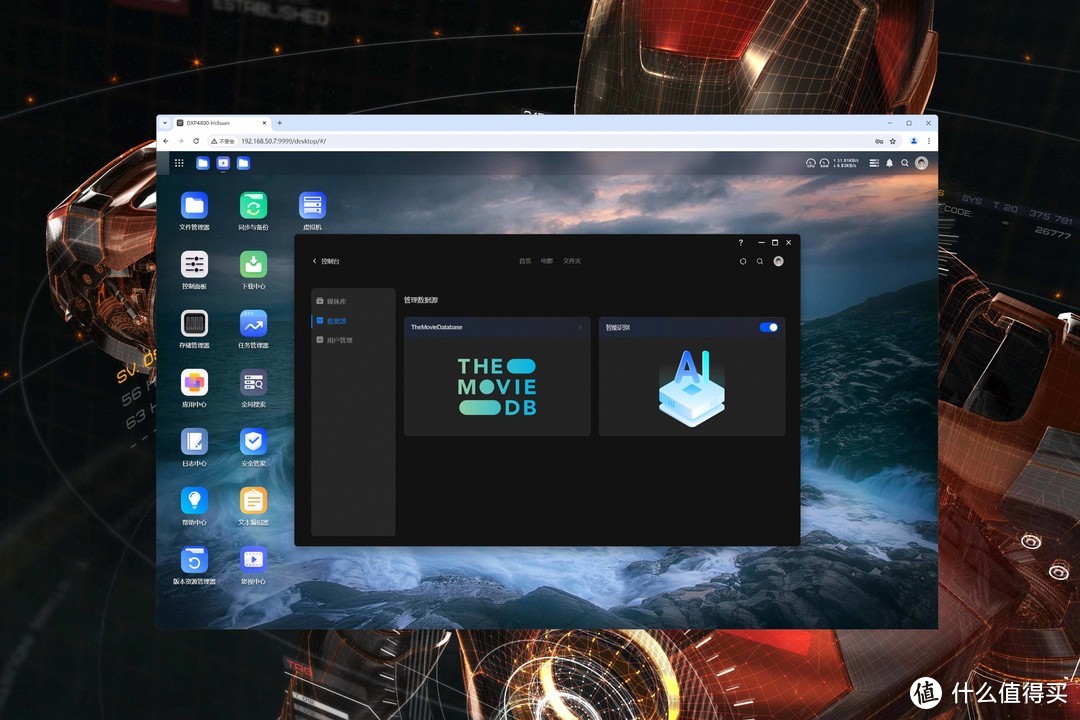1080x720 pixels.
Task: Select the 智能识别 label text
Action: (618, 327)
